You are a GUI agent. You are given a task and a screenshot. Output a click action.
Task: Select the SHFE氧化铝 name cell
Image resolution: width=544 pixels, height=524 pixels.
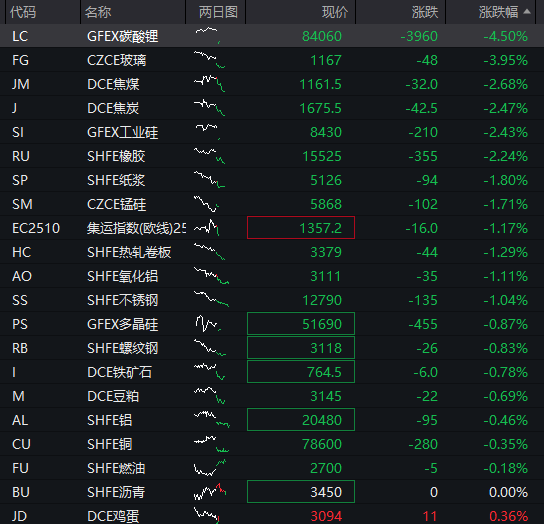point(122,276)
